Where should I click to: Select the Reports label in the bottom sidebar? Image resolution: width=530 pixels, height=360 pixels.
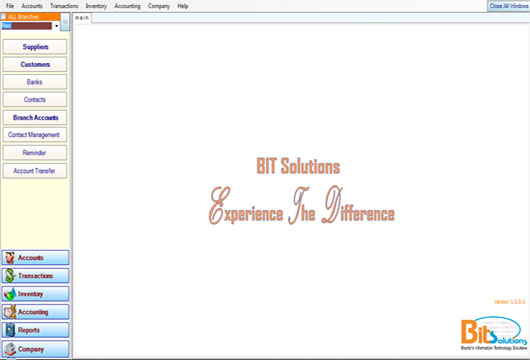pos(29,330)
